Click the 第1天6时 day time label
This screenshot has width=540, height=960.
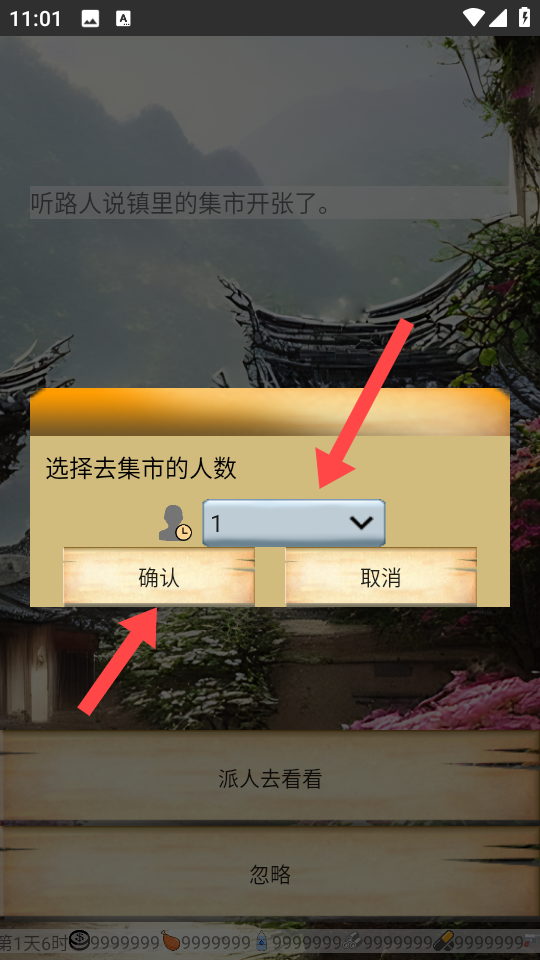pyautogui.click(x=34, y=943)
